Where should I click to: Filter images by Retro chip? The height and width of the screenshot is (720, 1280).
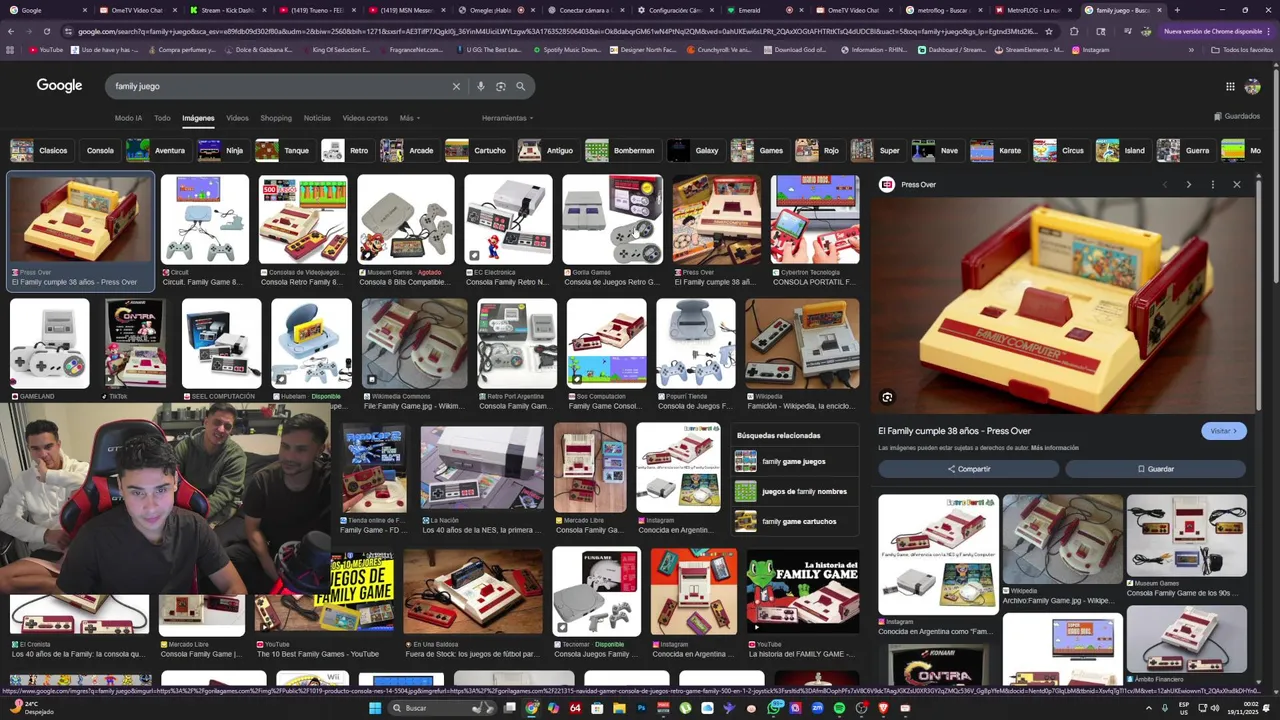346,151
